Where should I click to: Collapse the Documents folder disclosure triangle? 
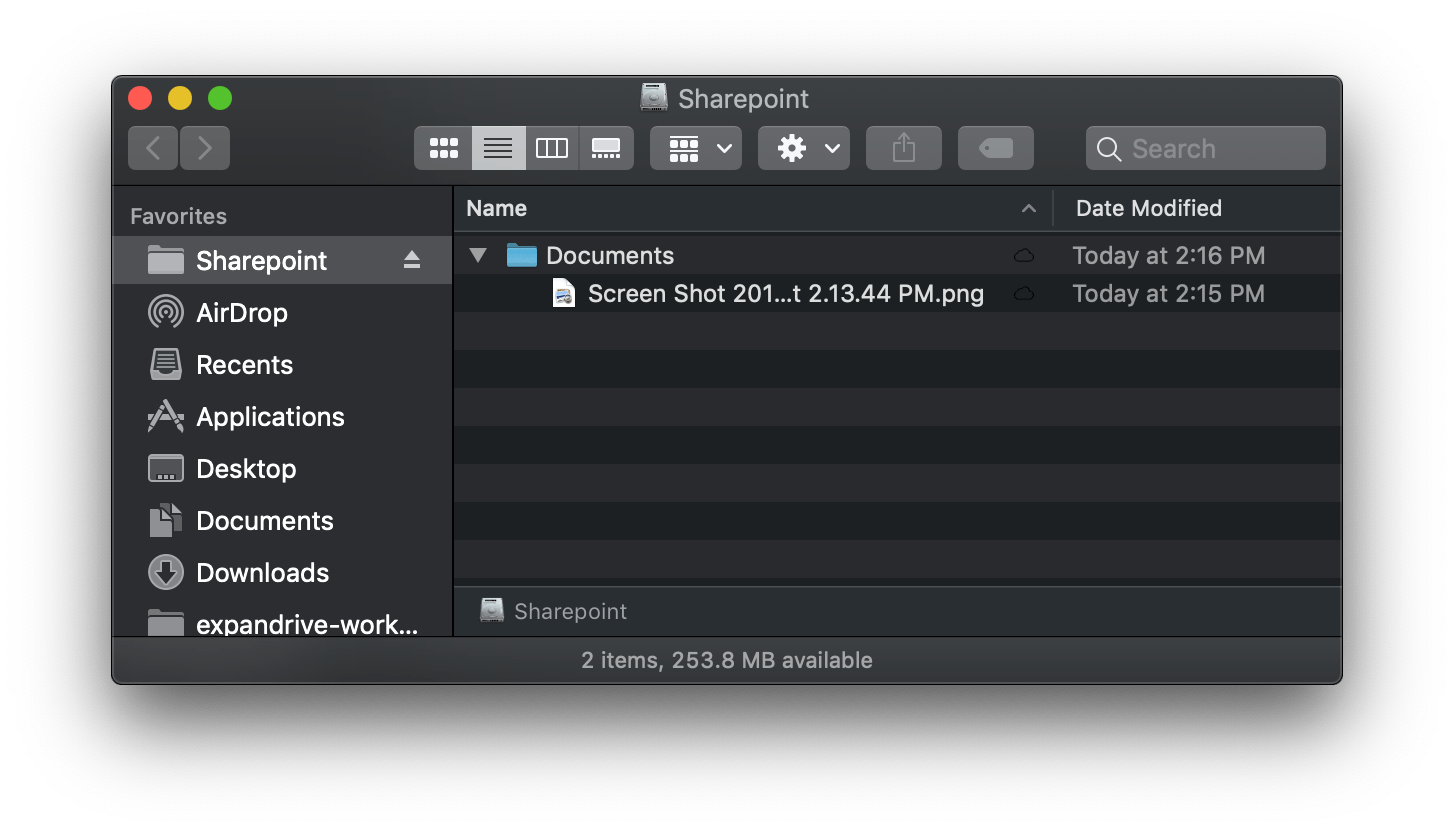tap(478, 255)
